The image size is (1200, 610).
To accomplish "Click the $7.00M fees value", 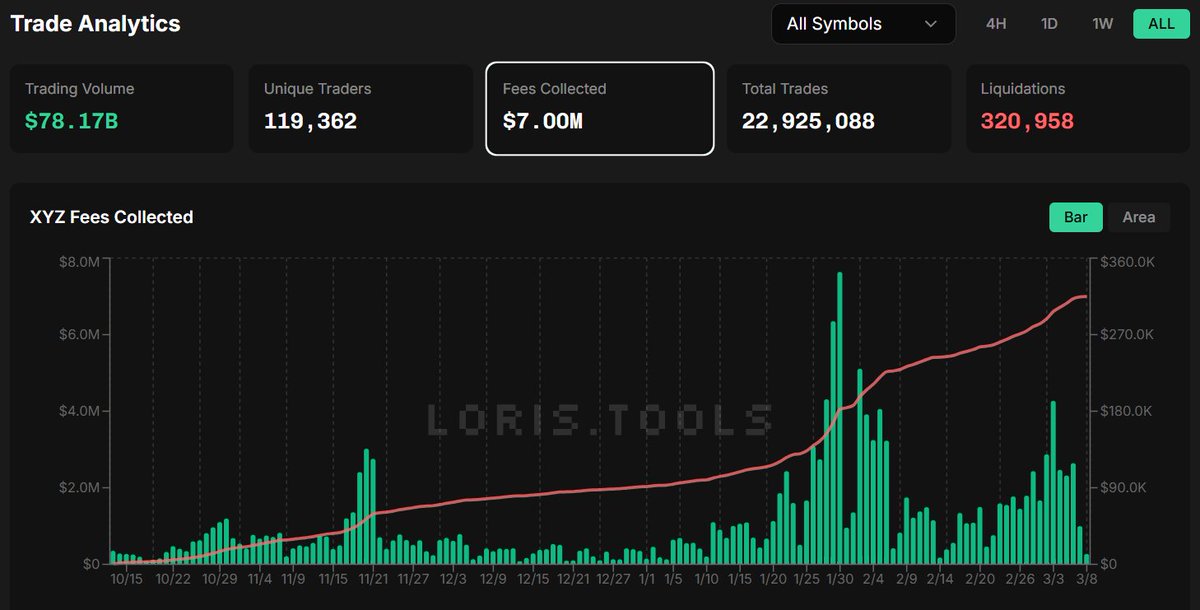I will tap(542, 122).
